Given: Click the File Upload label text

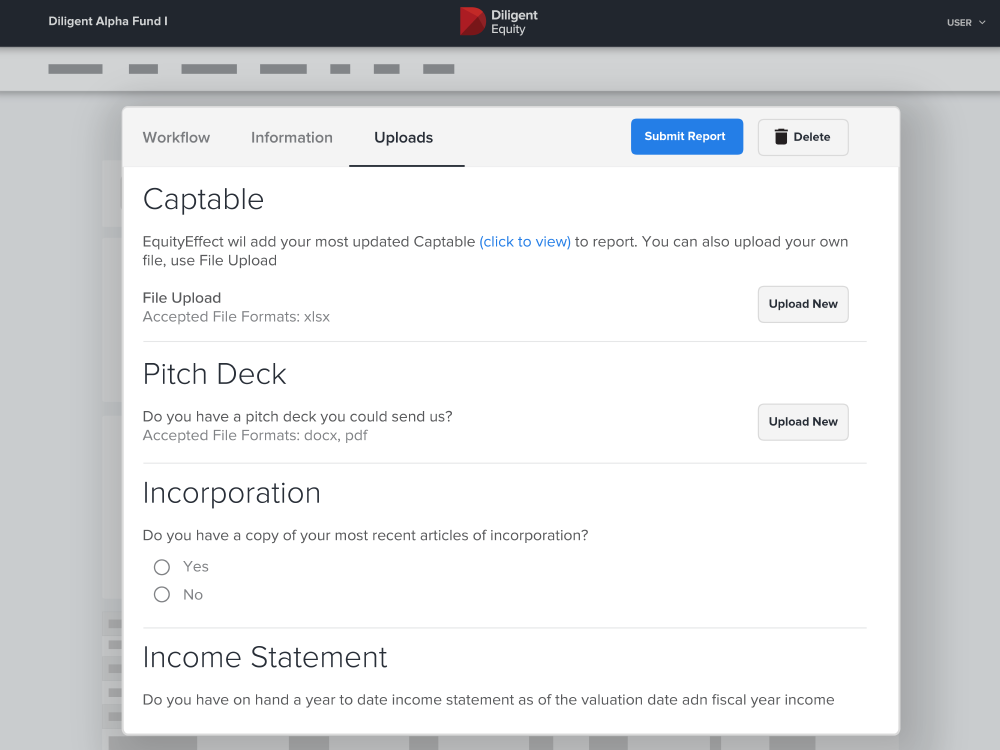Looking at the screenshot, I should (182, 298).
